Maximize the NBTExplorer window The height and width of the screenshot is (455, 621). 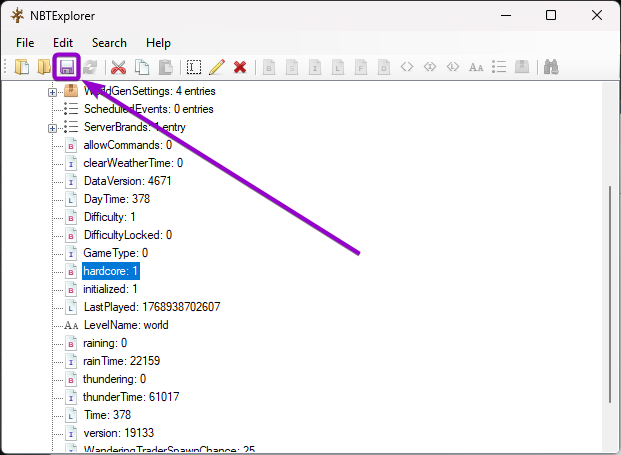pos(551,15)
